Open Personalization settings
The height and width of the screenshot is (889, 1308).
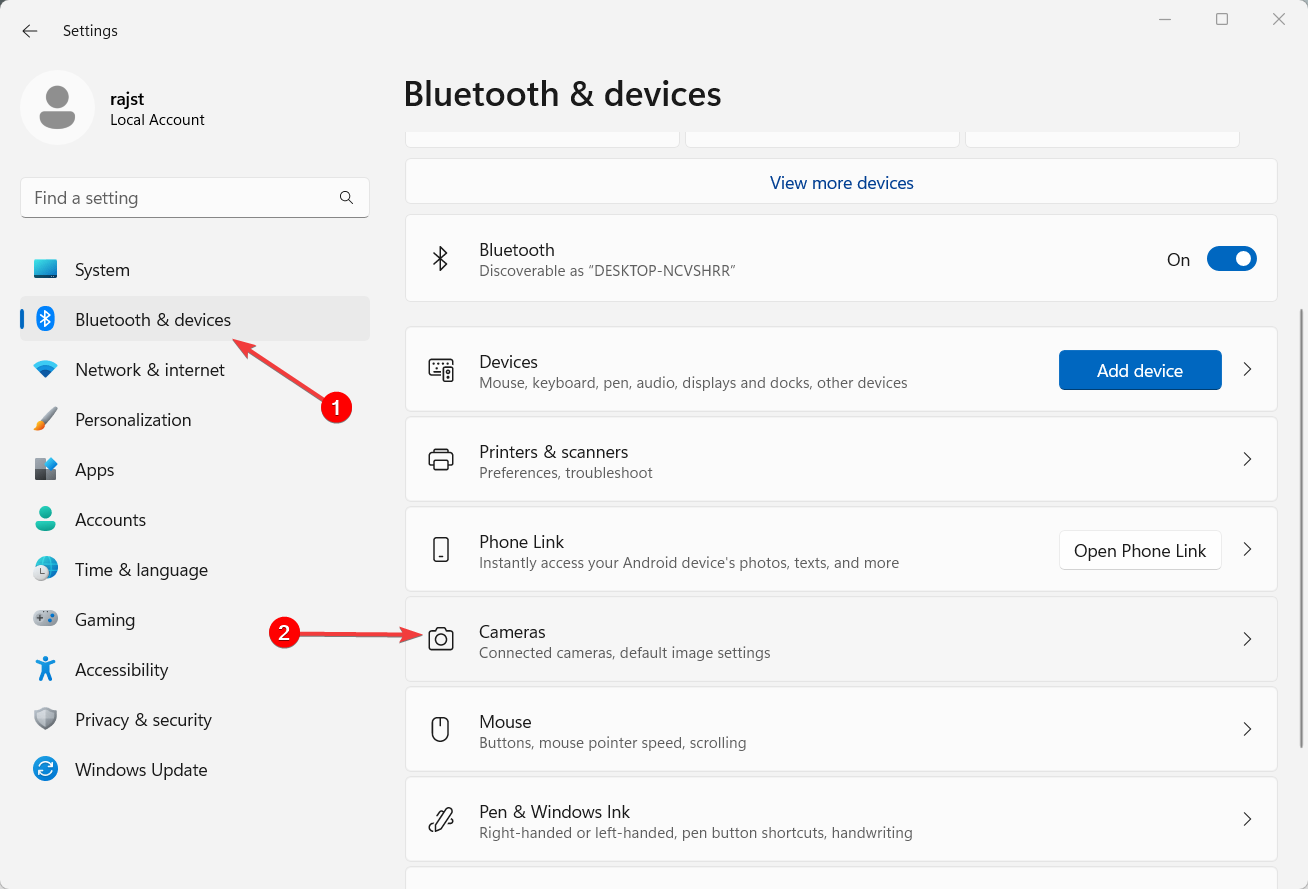click(195, 419)
